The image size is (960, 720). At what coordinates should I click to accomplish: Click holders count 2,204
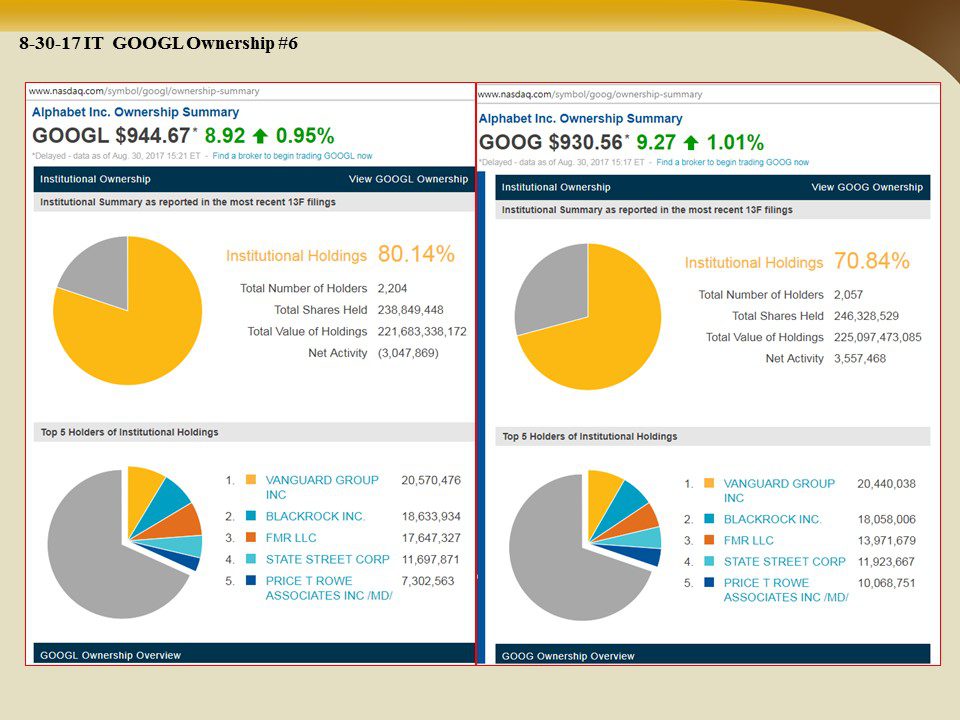coord(392,288)
